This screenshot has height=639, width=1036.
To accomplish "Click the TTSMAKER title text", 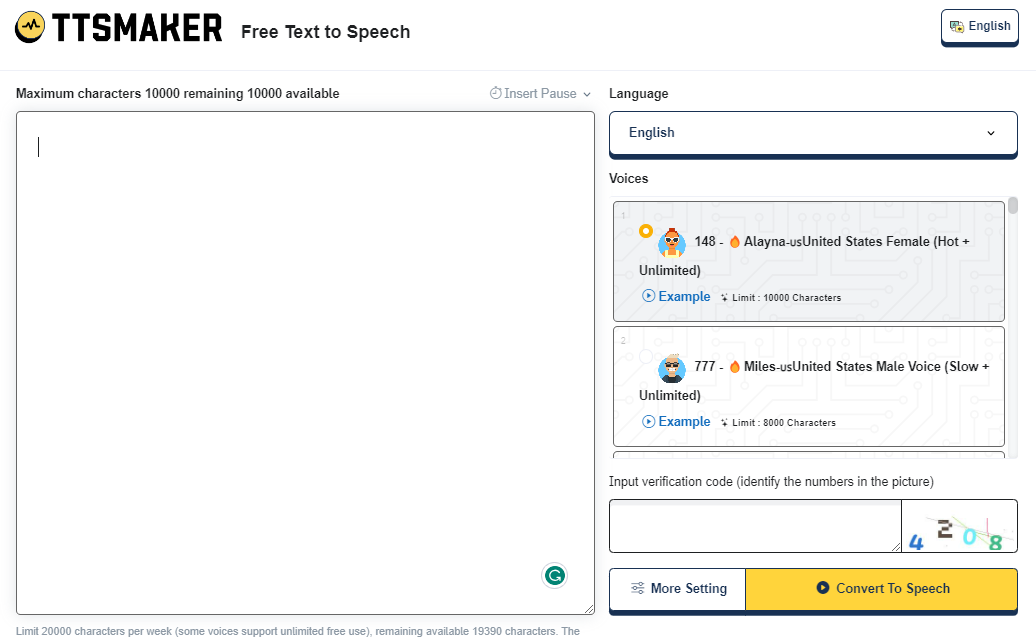I will pos(137,28).
